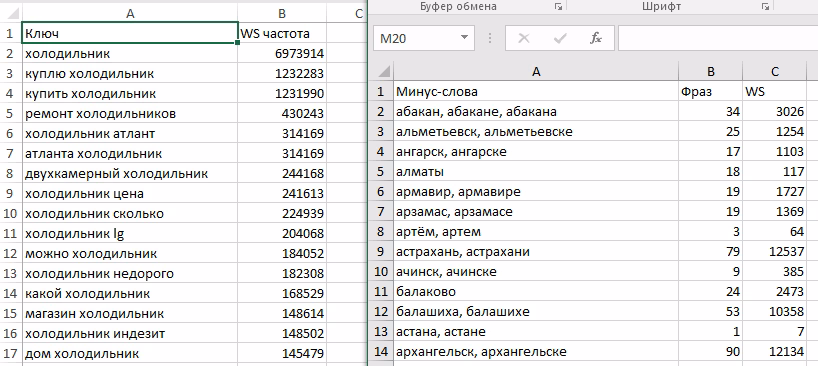Select column B header in left workbook

282,14
